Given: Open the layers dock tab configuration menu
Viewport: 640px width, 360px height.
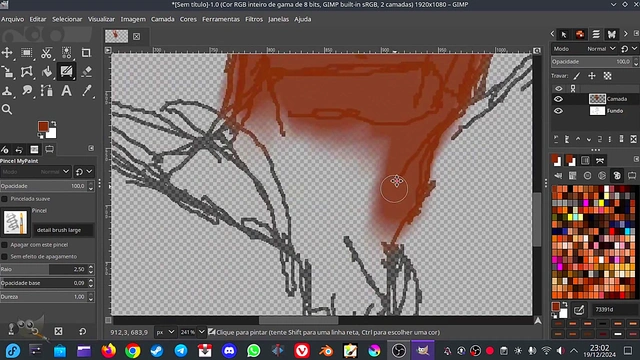Looking at the screenshot, I should click(636, 33).
